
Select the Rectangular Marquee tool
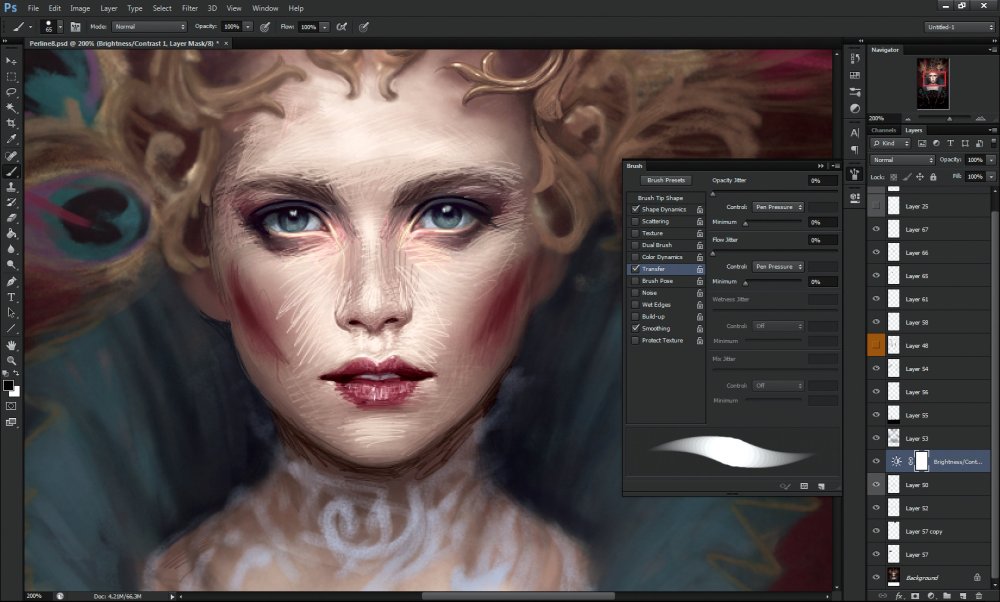tap(11, 77)
